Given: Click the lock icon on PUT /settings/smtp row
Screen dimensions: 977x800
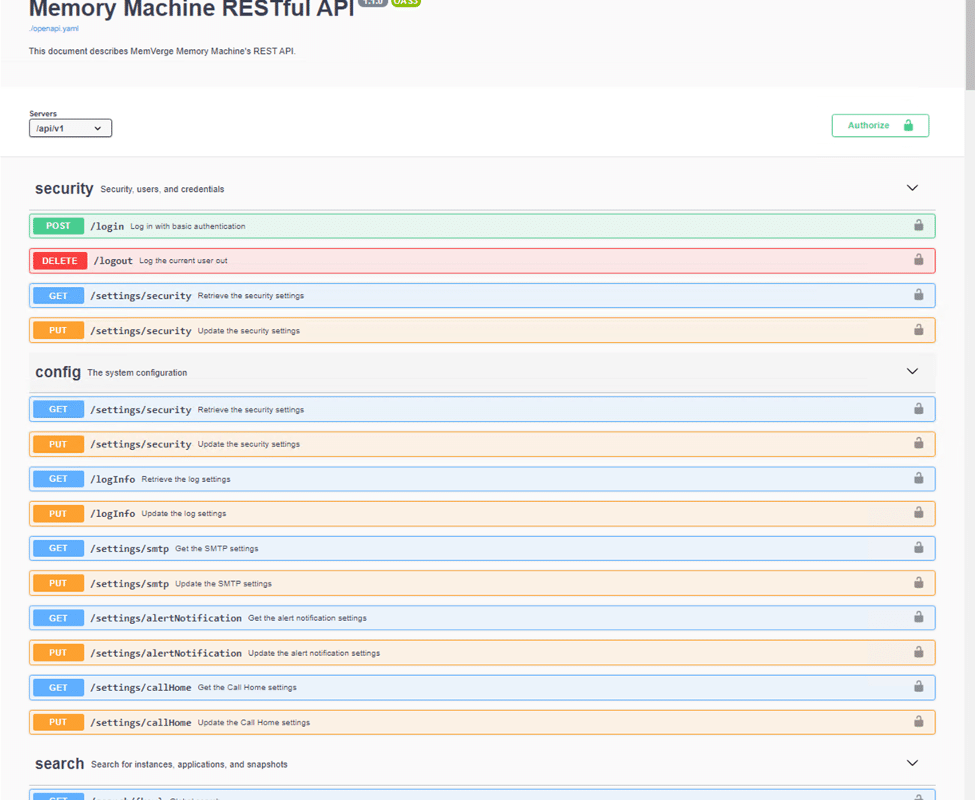Looking at the screenshot, I should [x=918, y=582].
